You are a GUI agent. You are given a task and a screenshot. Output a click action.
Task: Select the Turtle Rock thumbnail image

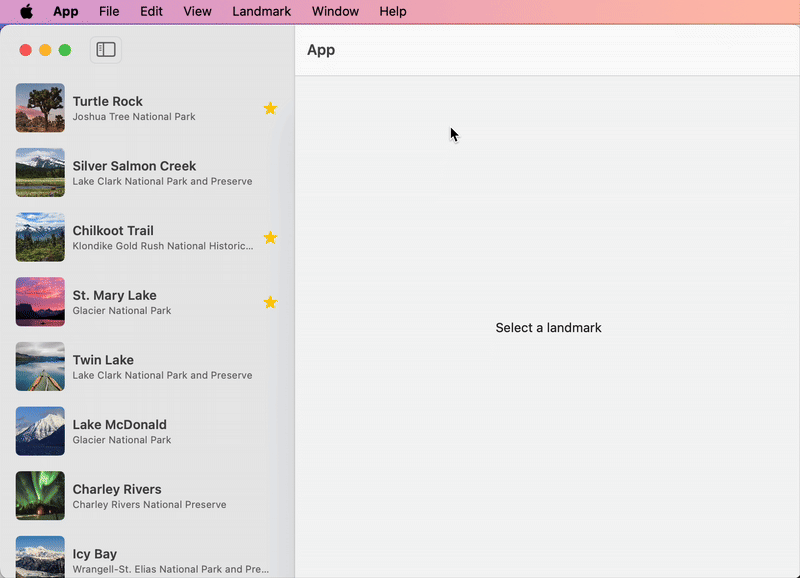click(40, 108)
